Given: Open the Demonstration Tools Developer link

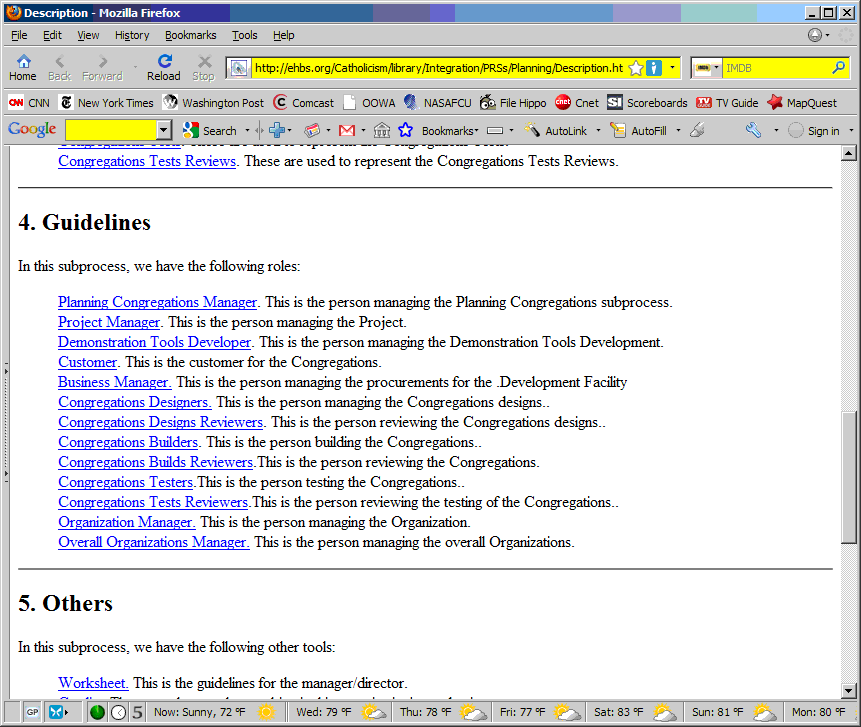Looking at the screenshot, I should [x=154, y=342].
